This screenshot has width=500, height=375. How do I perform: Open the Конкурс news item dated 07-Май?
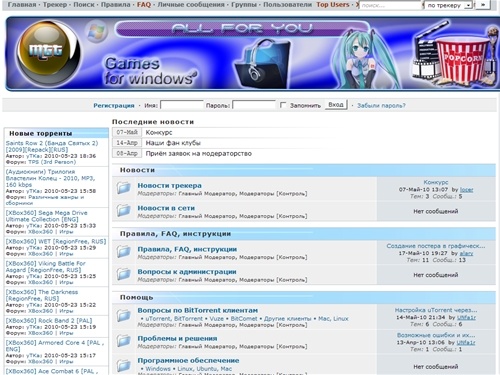(159, 132)
